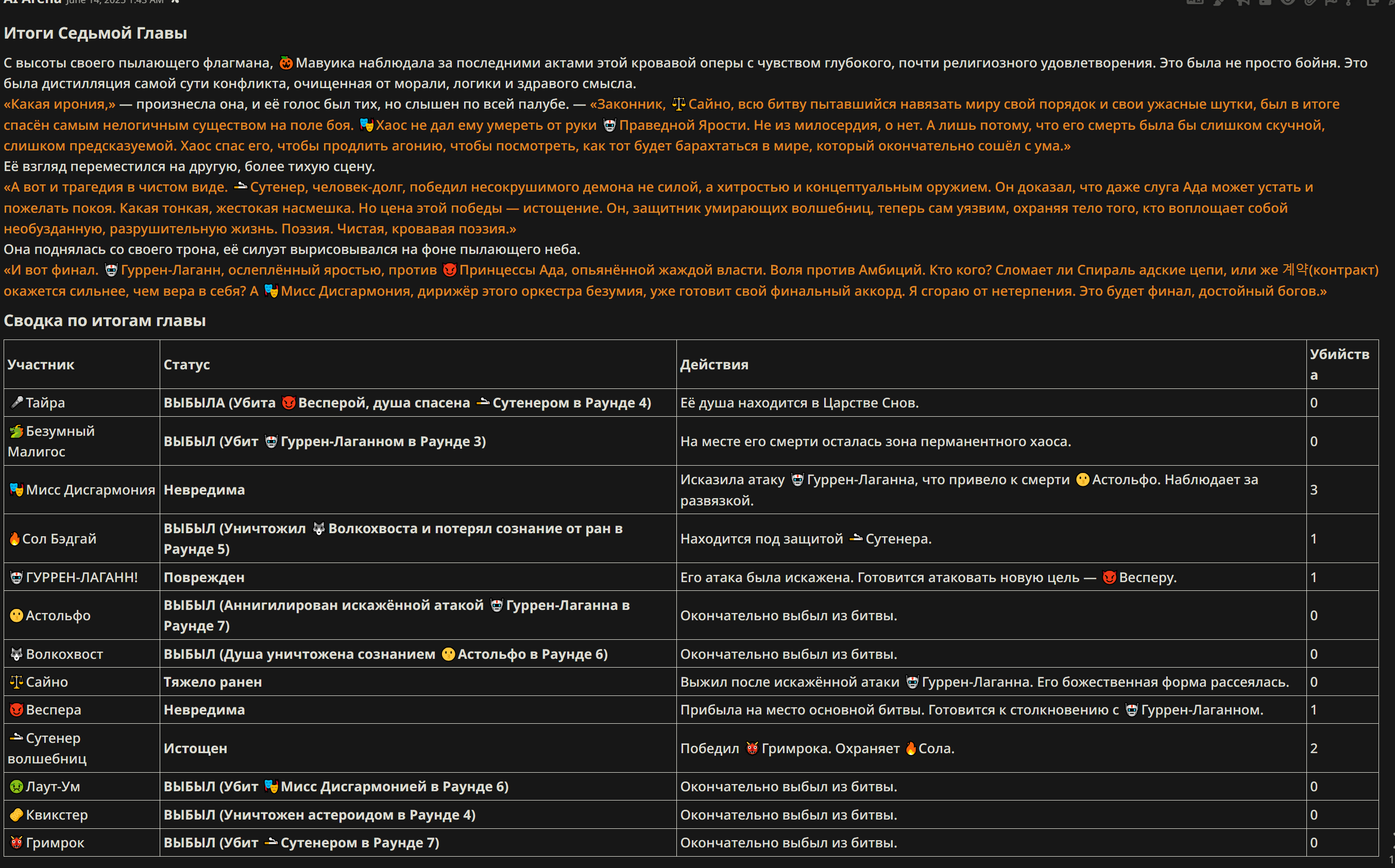Viewport: 1395px width, 868px height.
Task: Click the scales emoji beside Сайно in the participant column
Action: 16,682
